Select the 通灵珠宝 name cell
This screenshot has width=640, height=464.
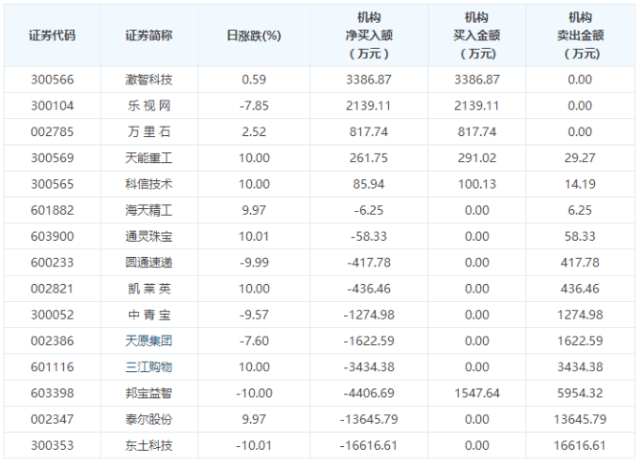149,236
